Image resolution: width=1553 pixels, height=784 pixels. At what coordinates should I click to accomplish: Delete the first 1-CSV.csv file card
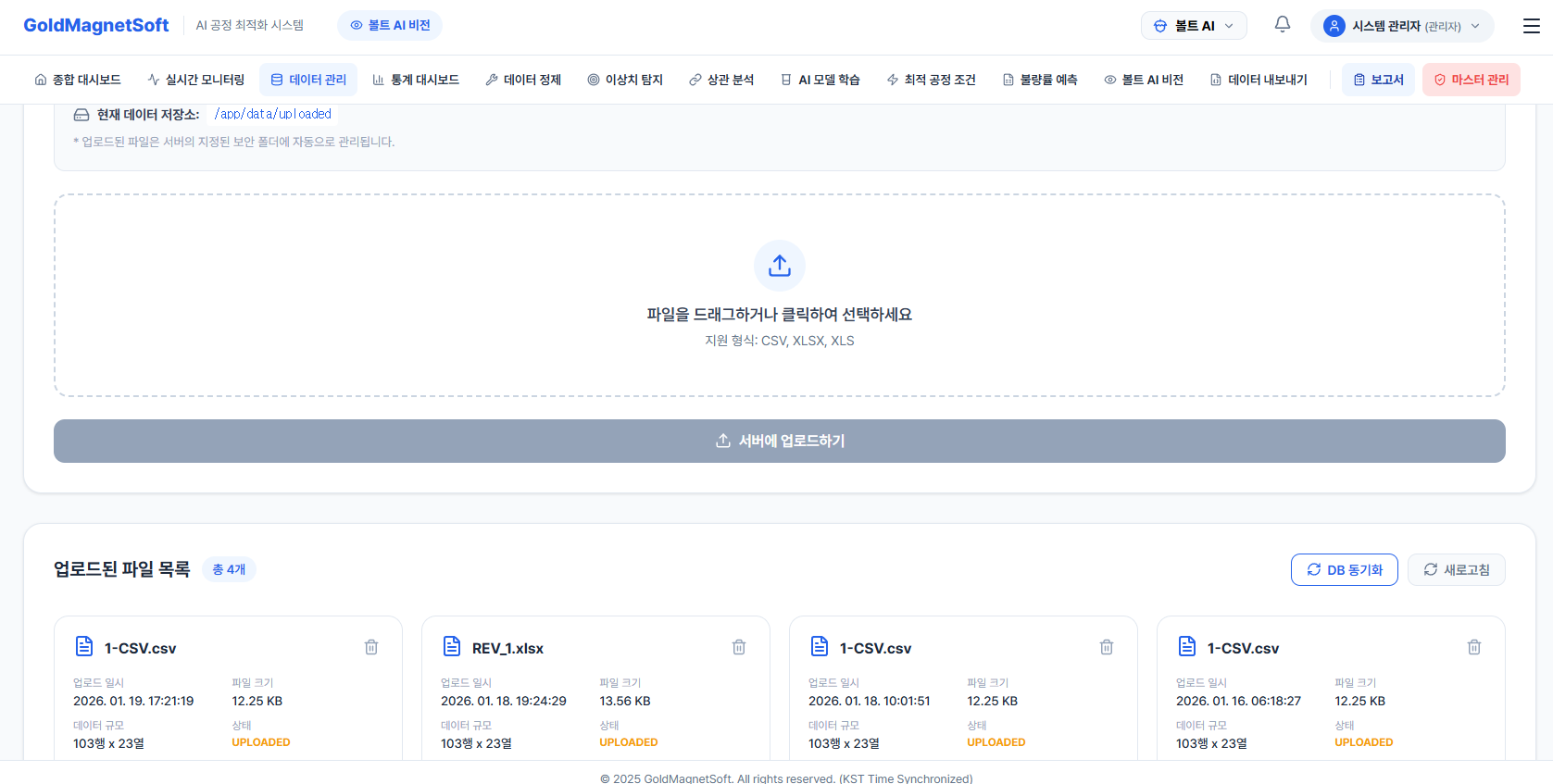pos(371,647)
